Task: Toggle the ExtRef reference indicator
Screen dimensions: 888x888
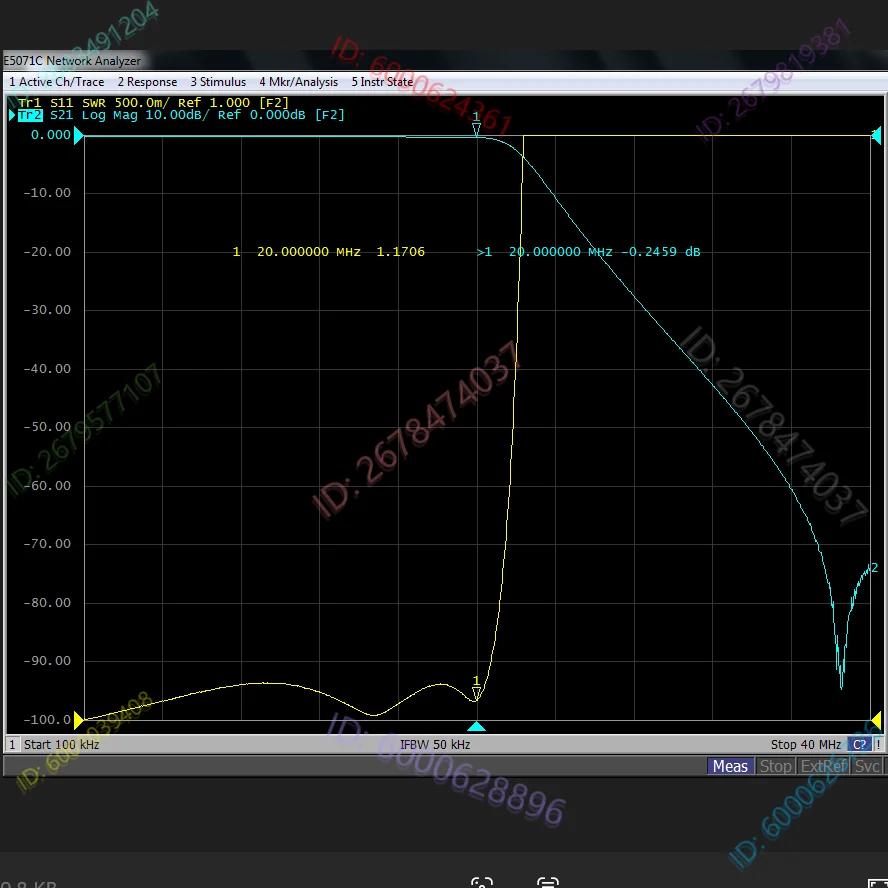Action: (823, 766)
